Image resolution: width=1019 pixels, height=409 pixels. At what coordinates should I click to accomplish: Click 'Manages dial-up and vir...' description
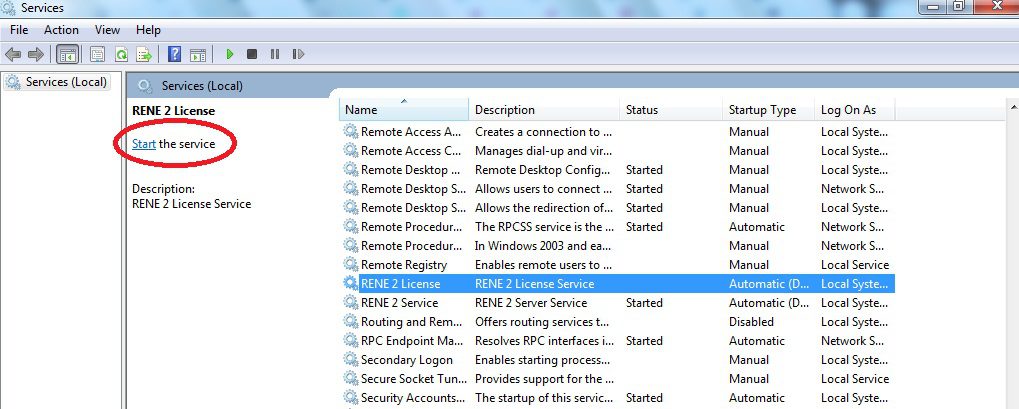pos(543,151)
